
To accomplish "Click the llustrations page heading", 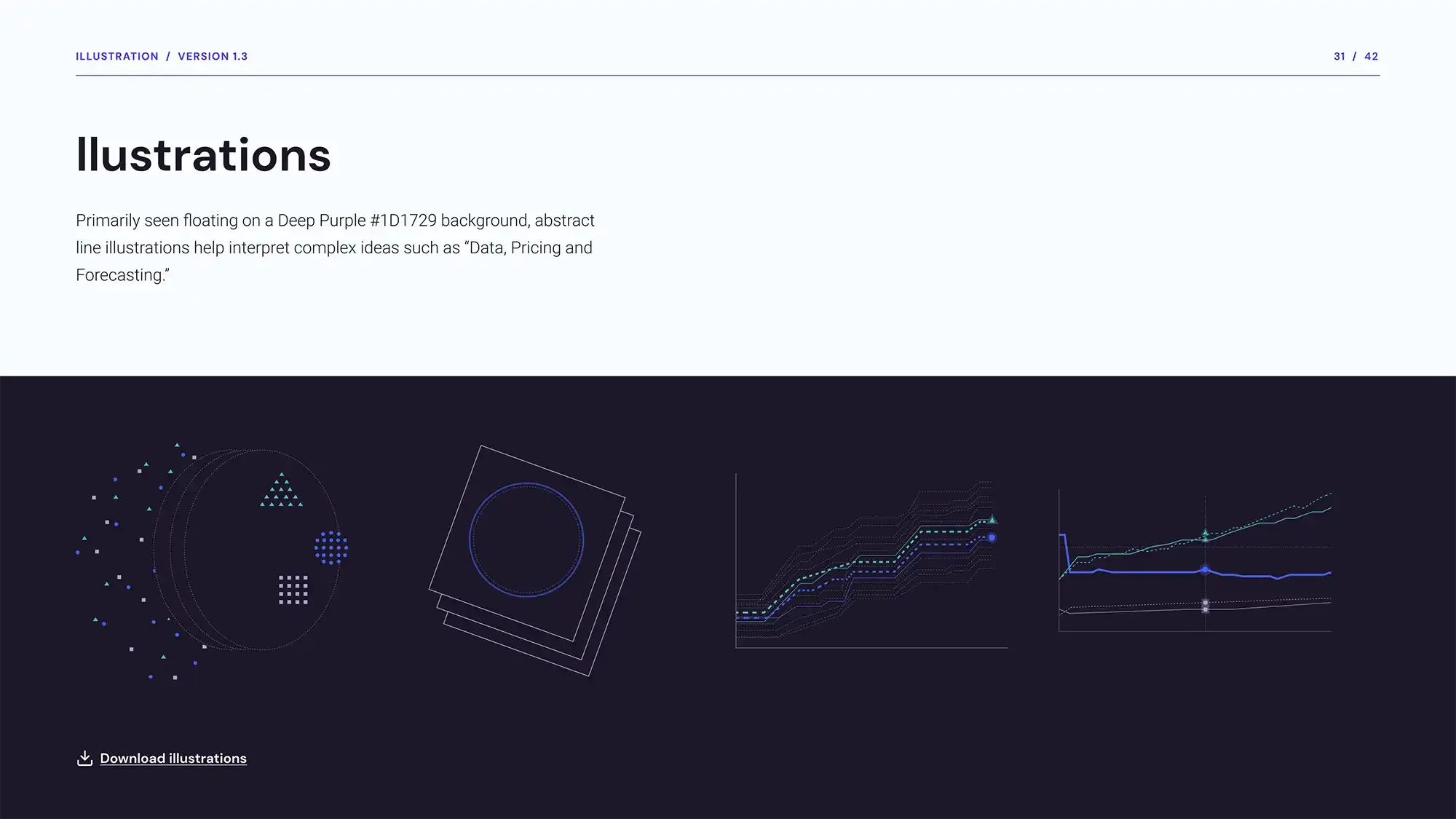I will pyautogui.click(x=203, y=155).
